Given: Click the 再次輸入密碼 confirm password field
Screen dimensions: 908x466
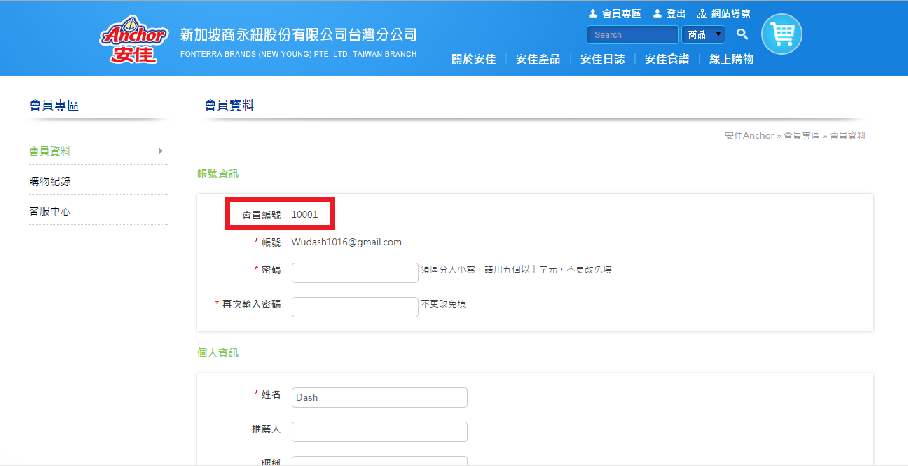Looking at the screenshot, I should (x=355, y=307).
